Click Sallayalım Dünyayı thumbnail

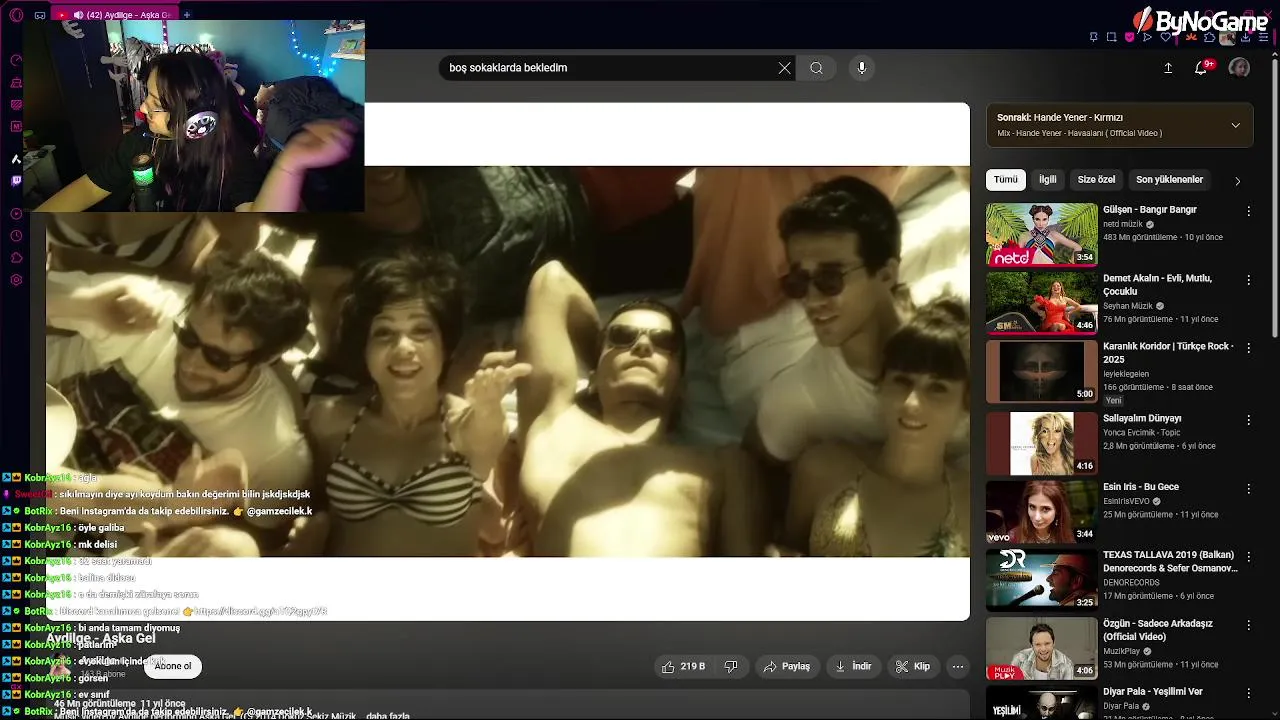(x=1041, y=443)
